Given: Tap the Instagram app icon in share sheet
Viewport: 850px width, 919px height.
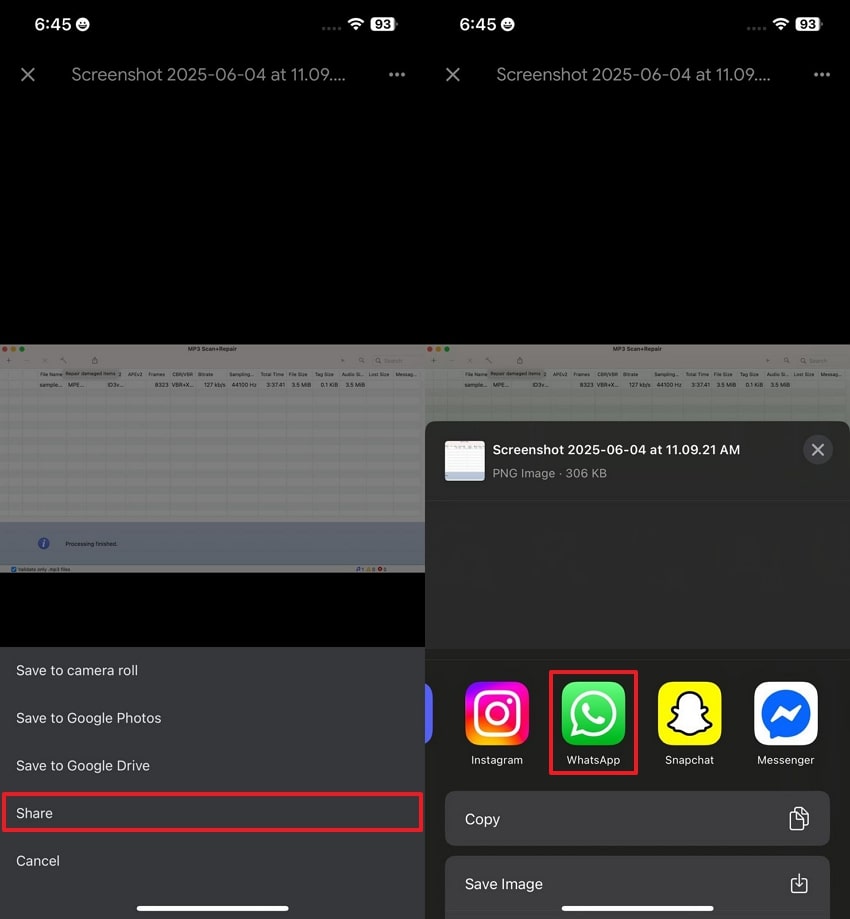Looking at the screenshot, I should pyautogui.click(x=497, y=714).
